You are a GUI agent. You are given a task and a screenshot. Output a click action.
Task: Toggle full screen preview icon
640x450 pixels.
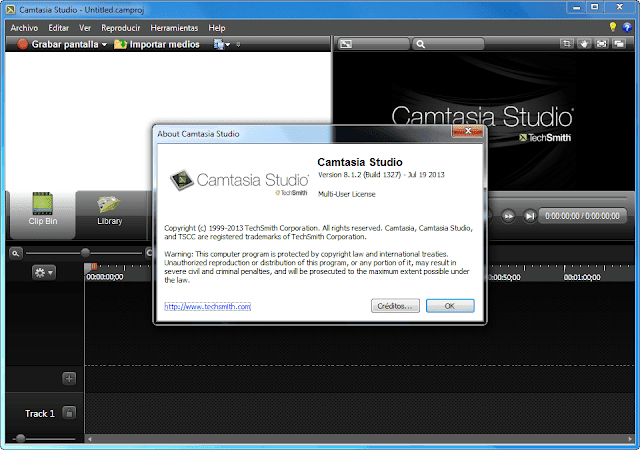click(x=602, y=44)
